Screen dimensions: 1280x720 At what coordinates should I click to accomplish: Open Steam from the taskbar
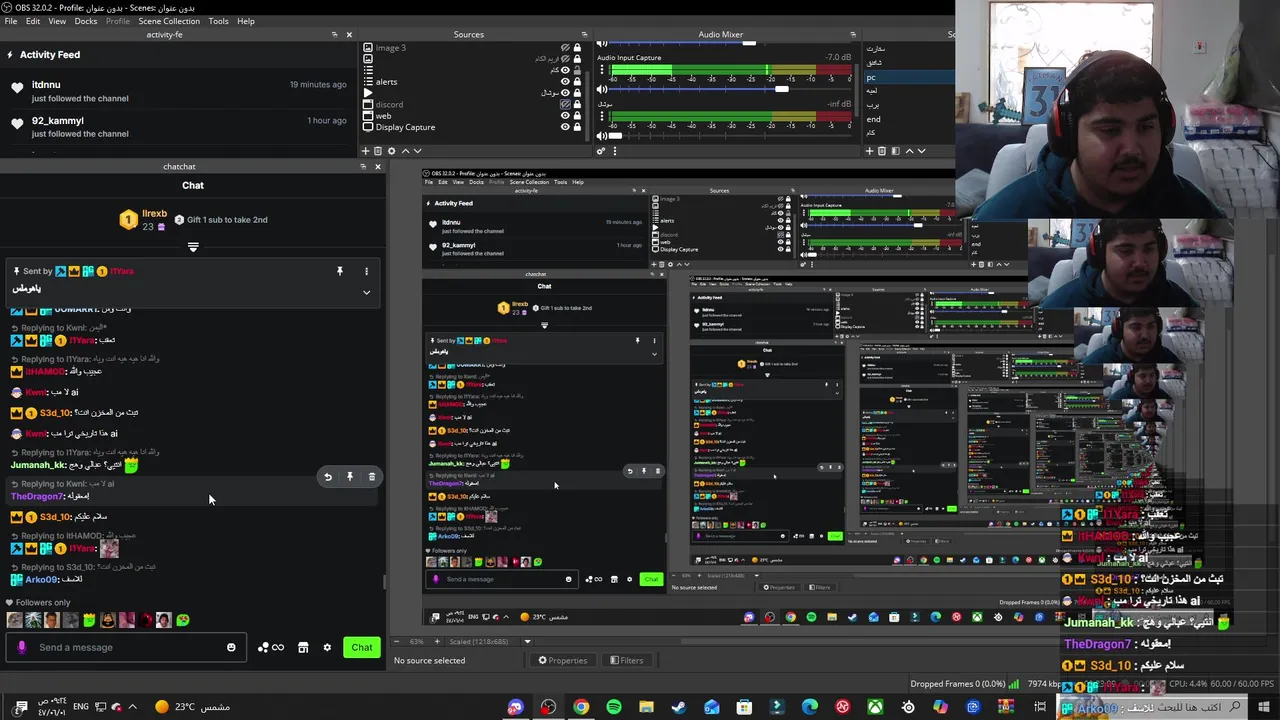click(679, 707)
